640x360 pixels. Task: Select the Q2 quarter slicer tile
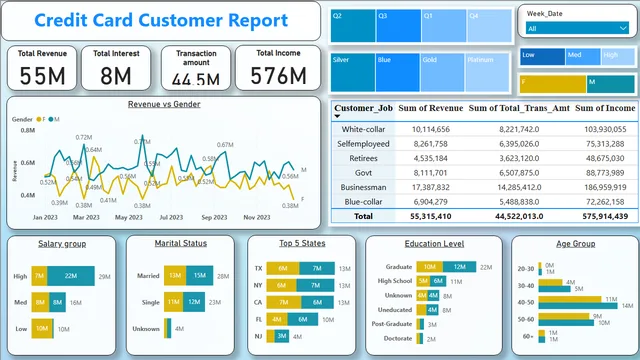pyautogui.click(x=353, y=26)
